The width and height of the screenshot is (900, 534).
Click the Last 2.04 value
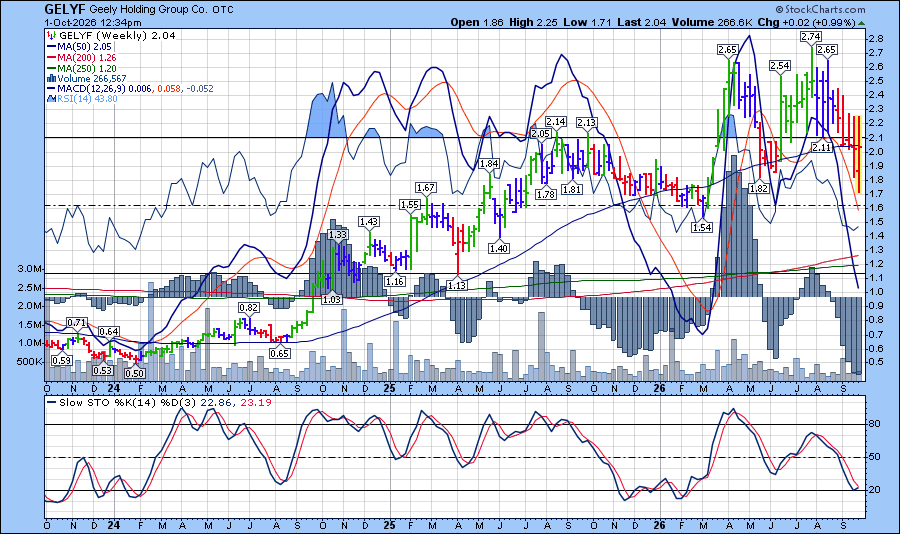[x=642, y=22]
